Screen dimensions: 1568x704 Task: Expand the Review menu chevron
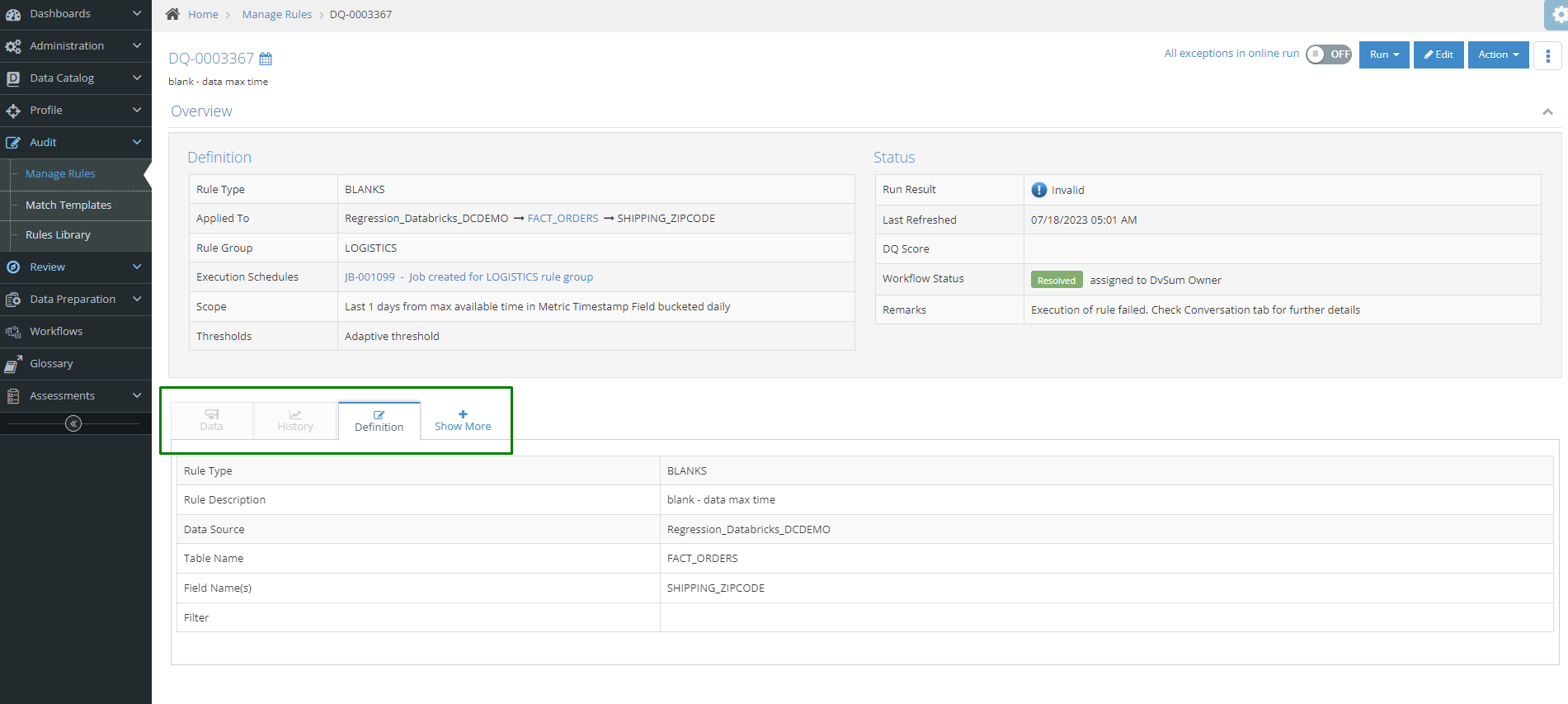coord(137,267)
